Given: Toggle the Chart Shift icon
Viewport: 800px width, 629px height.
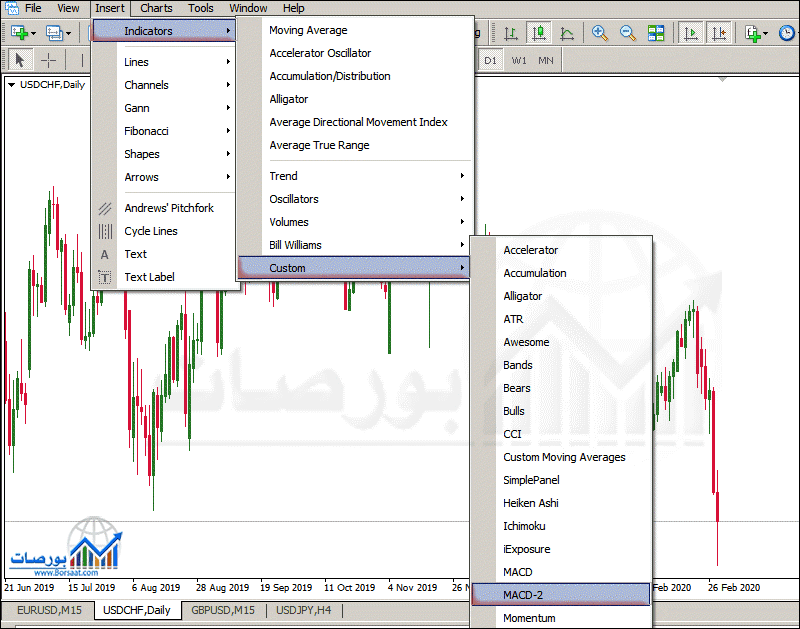Looking at the screenshot, I should point(719,33).
